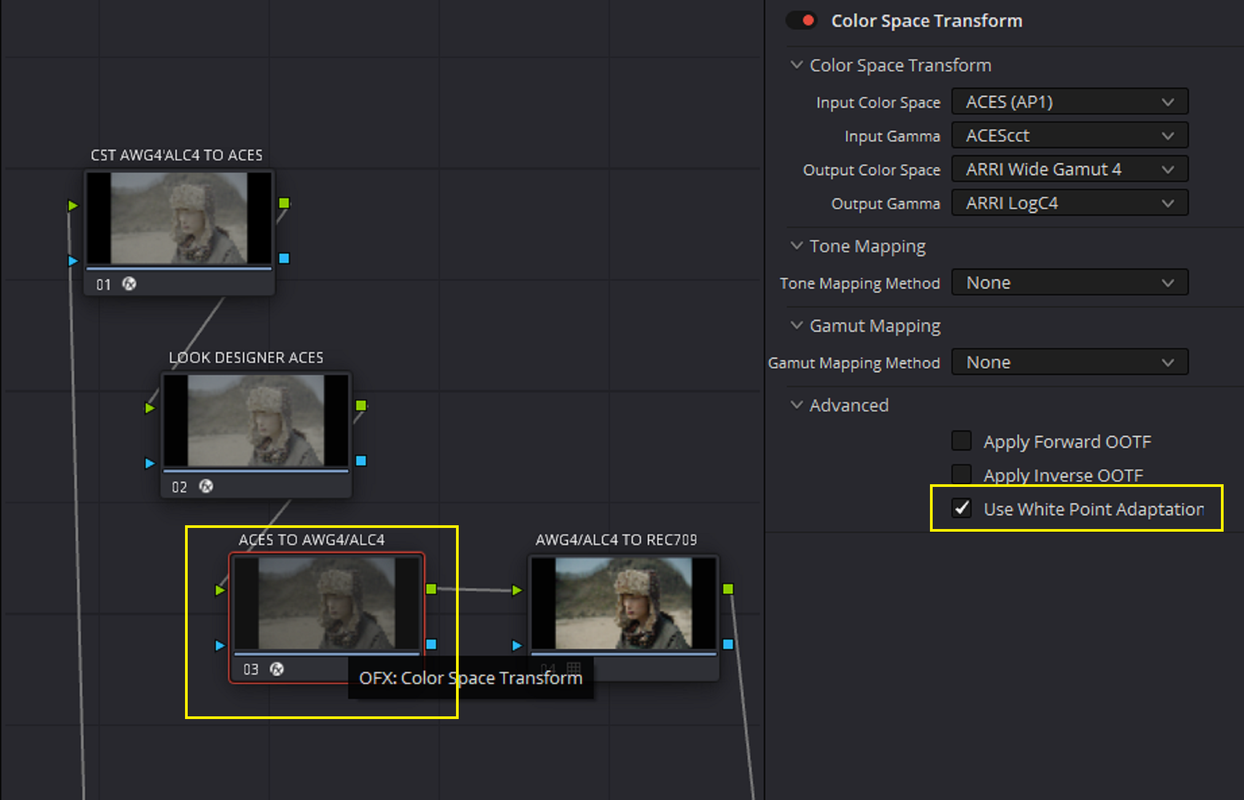Click blue key input triangle of node 01
Image resolution: width=1244 pixels, height=800 pixels.
pos(72,261)
